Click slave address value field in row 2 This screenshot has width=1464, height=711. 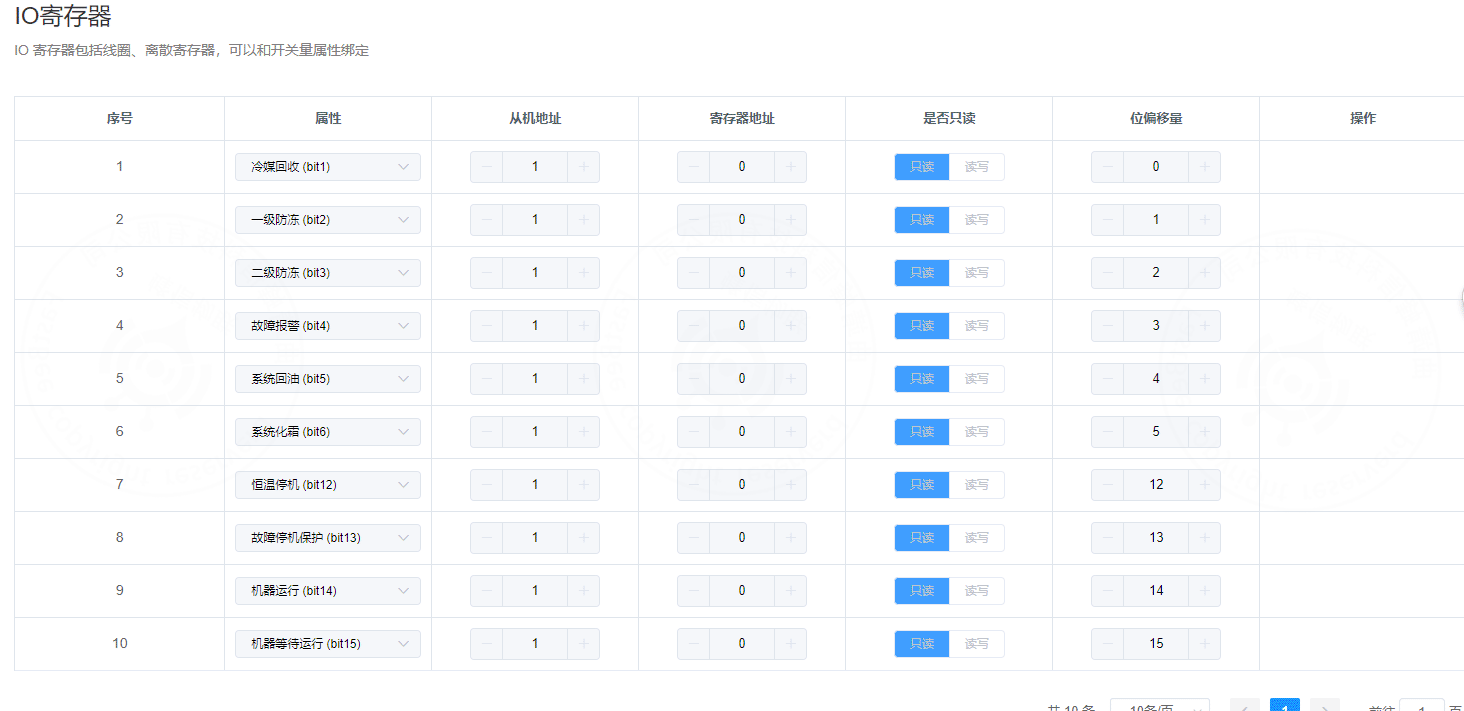[x=535, y=220]
